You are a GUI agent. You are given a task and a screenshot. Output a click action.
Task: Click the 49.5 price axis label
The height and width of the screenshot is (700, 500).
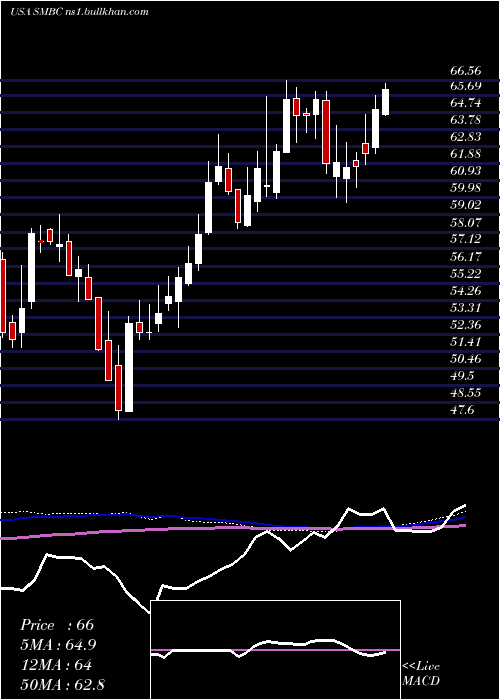tap(462, 375)
